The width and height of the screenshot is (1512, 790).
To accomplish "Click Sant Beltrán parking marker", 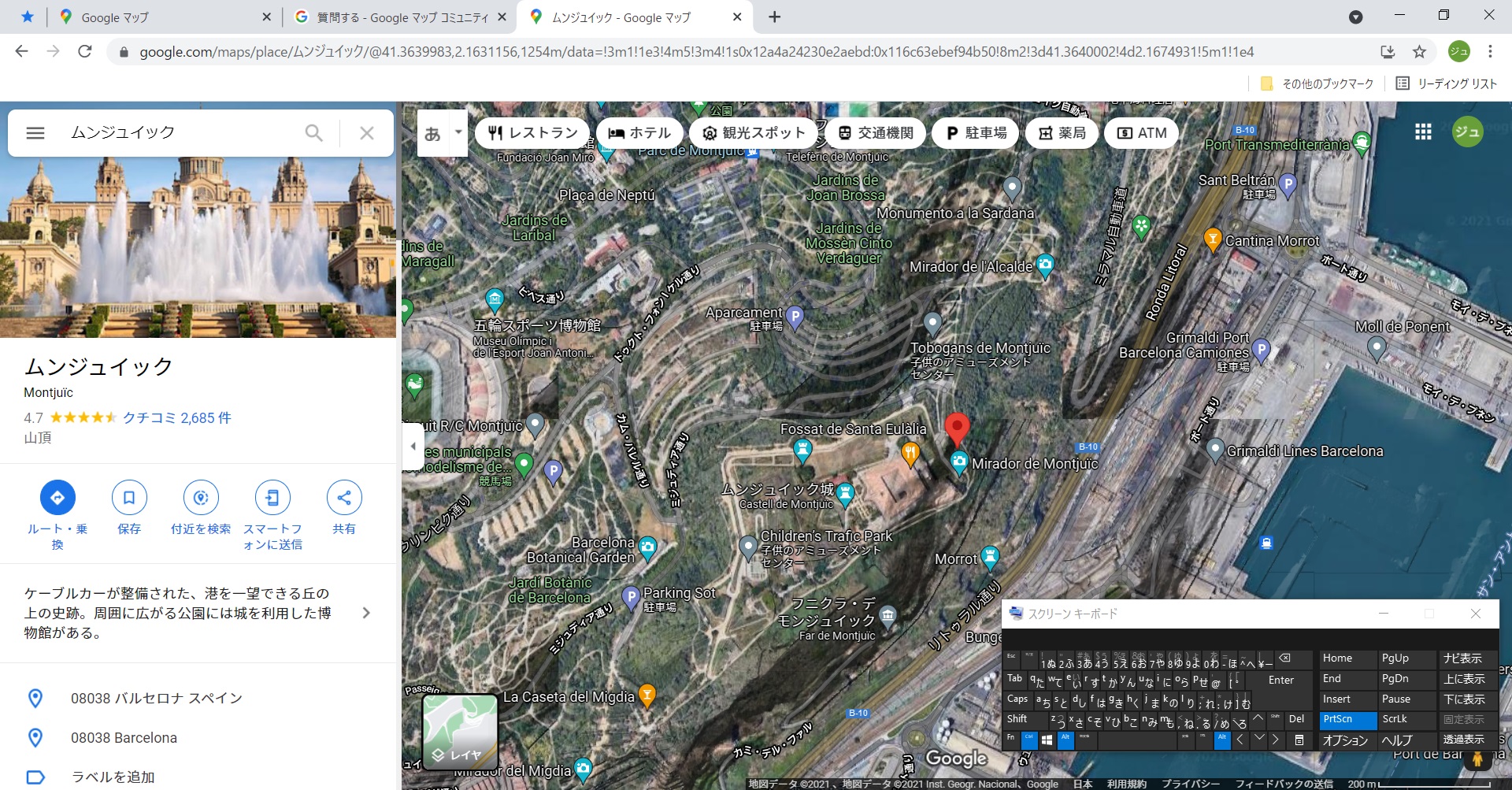I will [1288, 184].
